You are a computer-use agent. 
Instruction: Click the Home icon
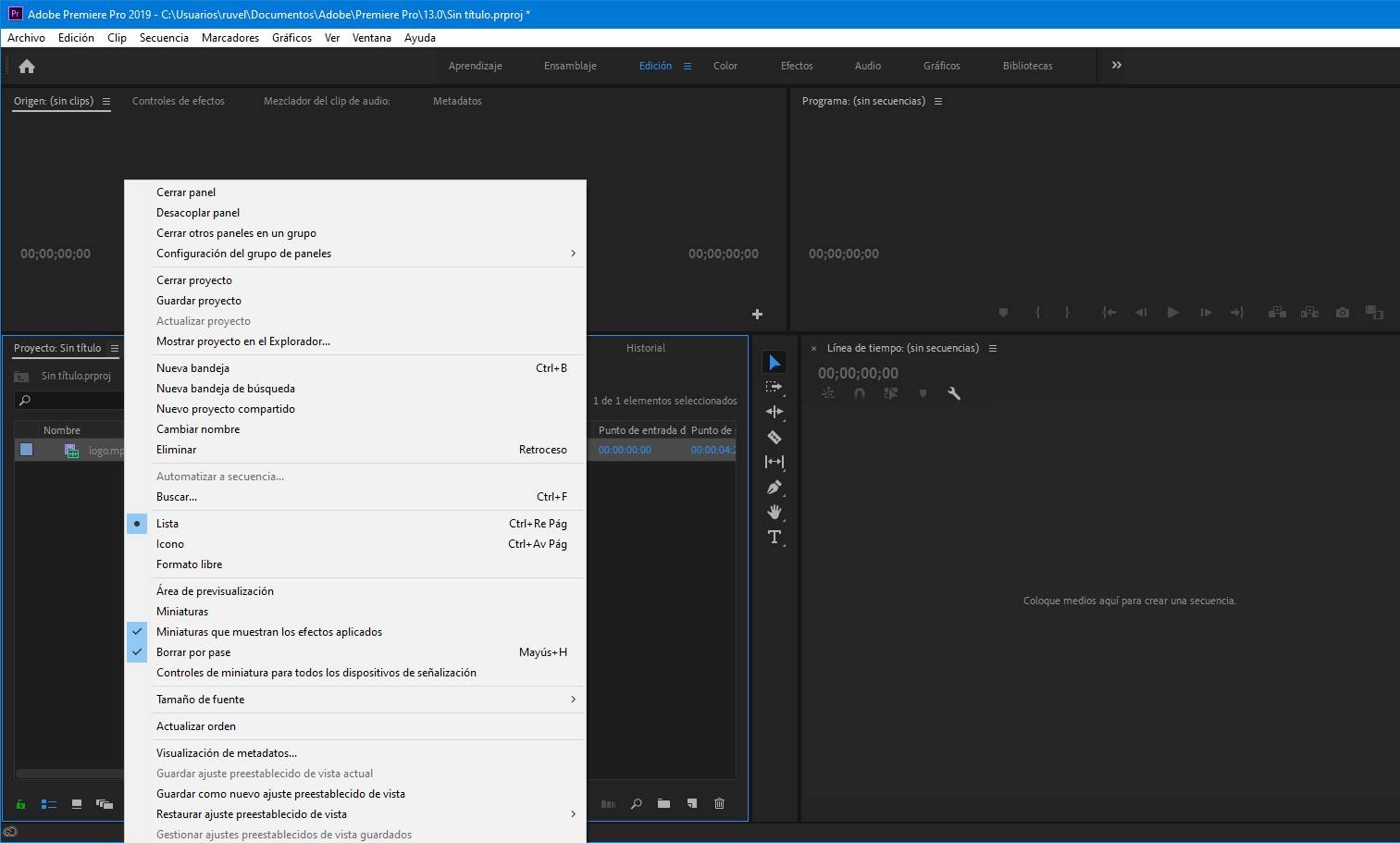[x=27, y=66]
